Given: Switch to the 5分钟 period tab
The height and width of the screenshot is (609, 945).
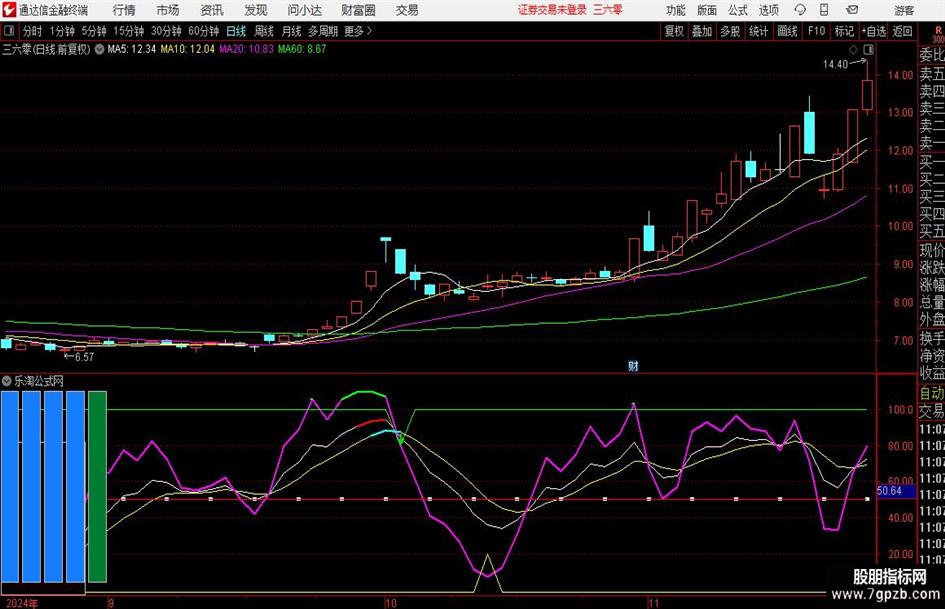Looking at the screenshot, I should pos(94,31).
